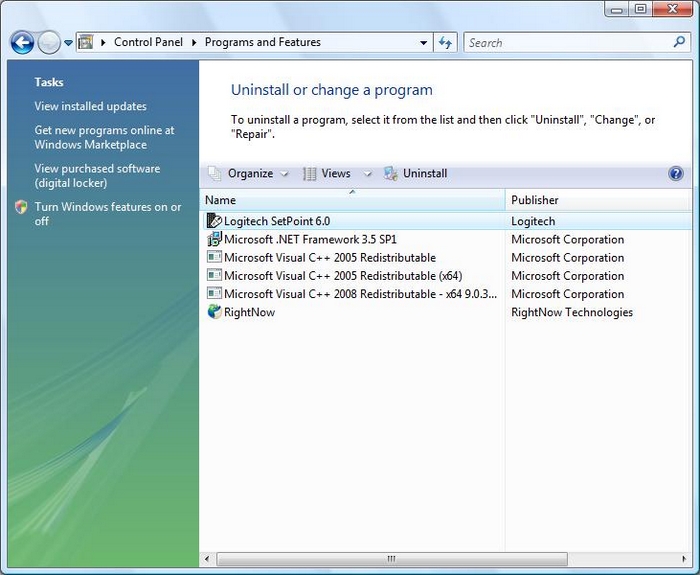Click the Views grid icon
The width and height of the screenshot is (700, 575).
[x=309, y=174]
